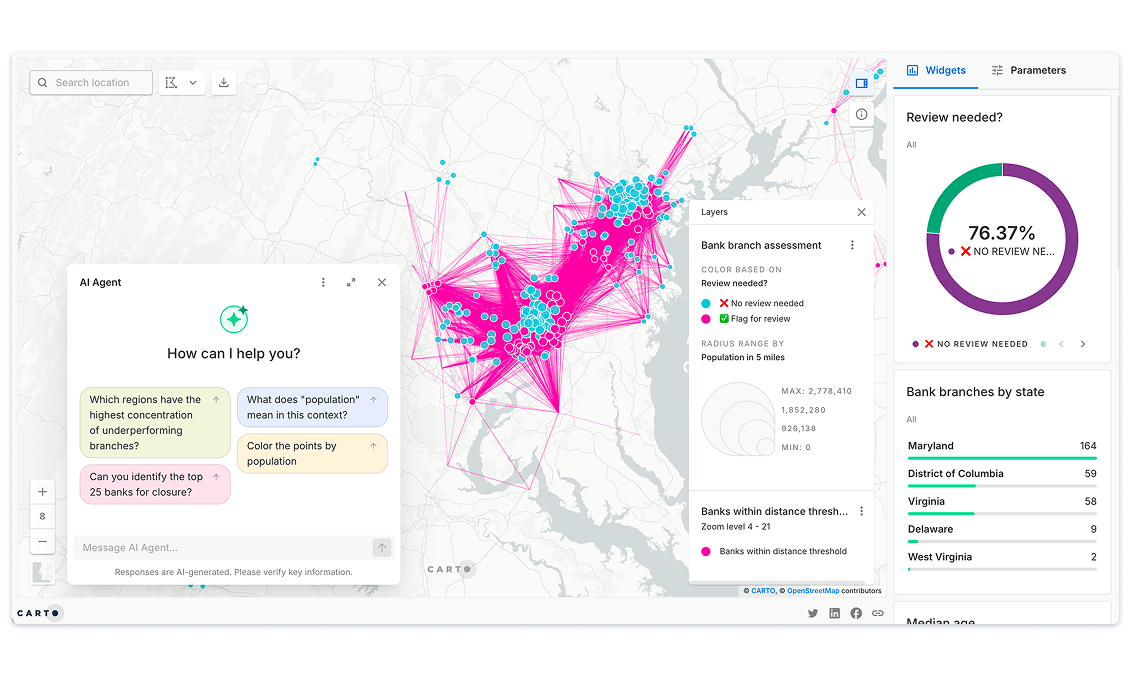Open AI Agent options menu
Viewport: 1131px width, 675px height.
[x=323, y=283]
